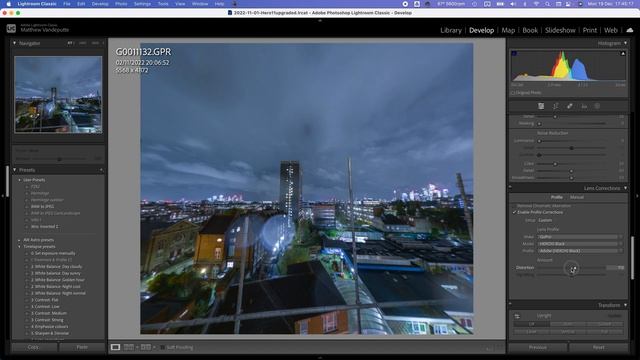The image size is (640, 360).
Task: Open the Setup Custom dropdown
Action: click(x=545, y=220)
